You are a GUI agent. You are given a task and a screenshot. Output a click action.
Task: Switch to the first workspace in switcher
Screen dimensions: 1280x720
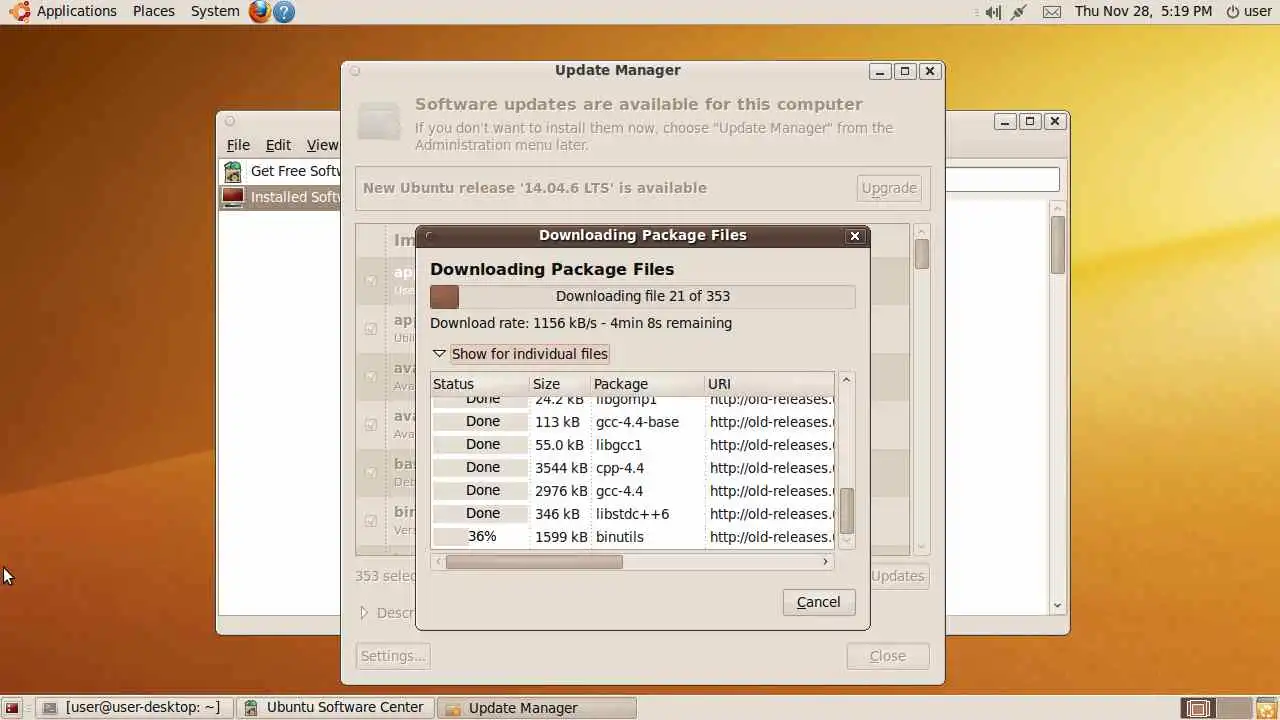pos(1197,708)
